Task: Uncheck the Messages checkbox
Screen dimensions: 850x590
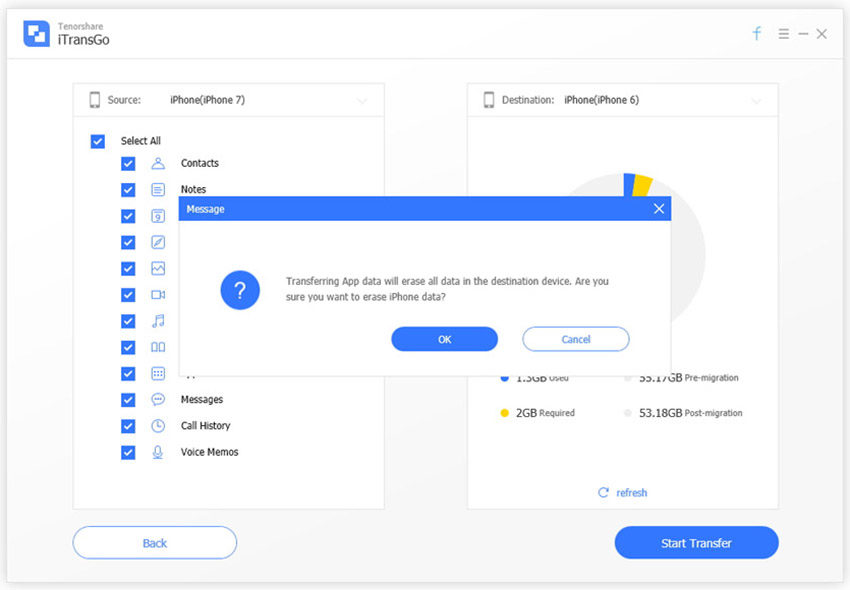Action: 128,400
